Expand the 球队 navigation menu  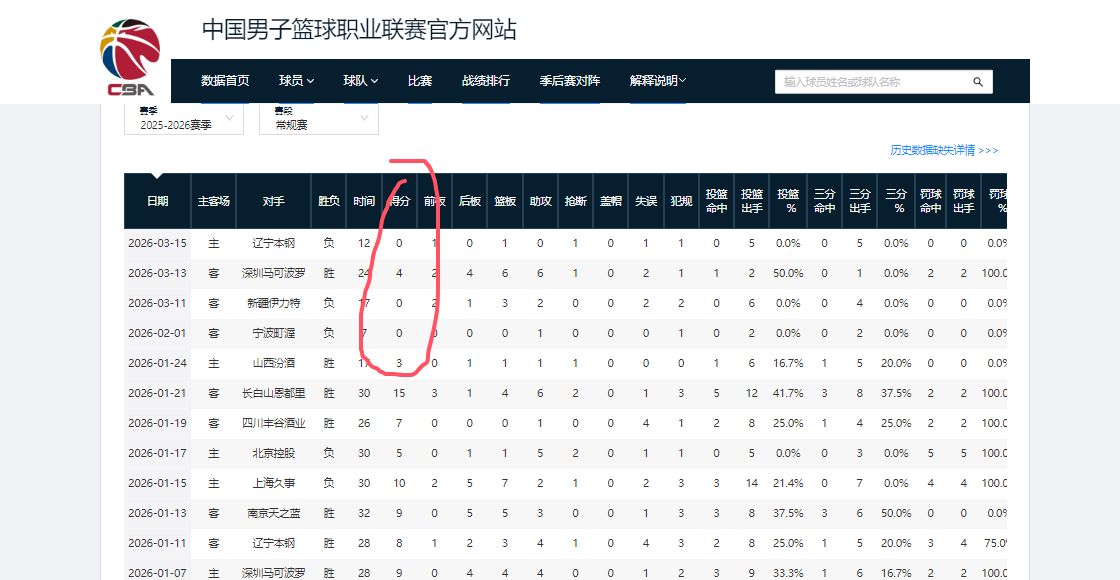click(x=360, y=81)
